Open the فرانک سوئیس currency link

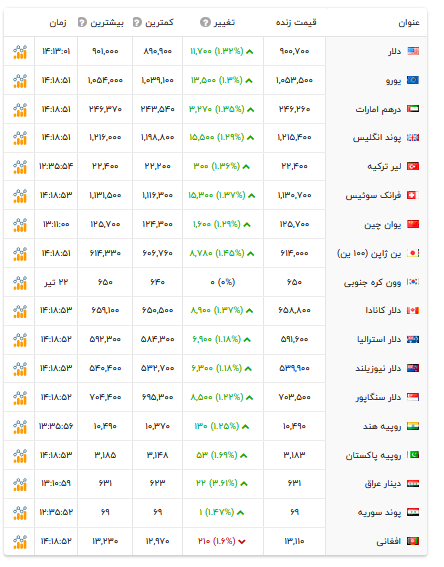pos(373,196)
